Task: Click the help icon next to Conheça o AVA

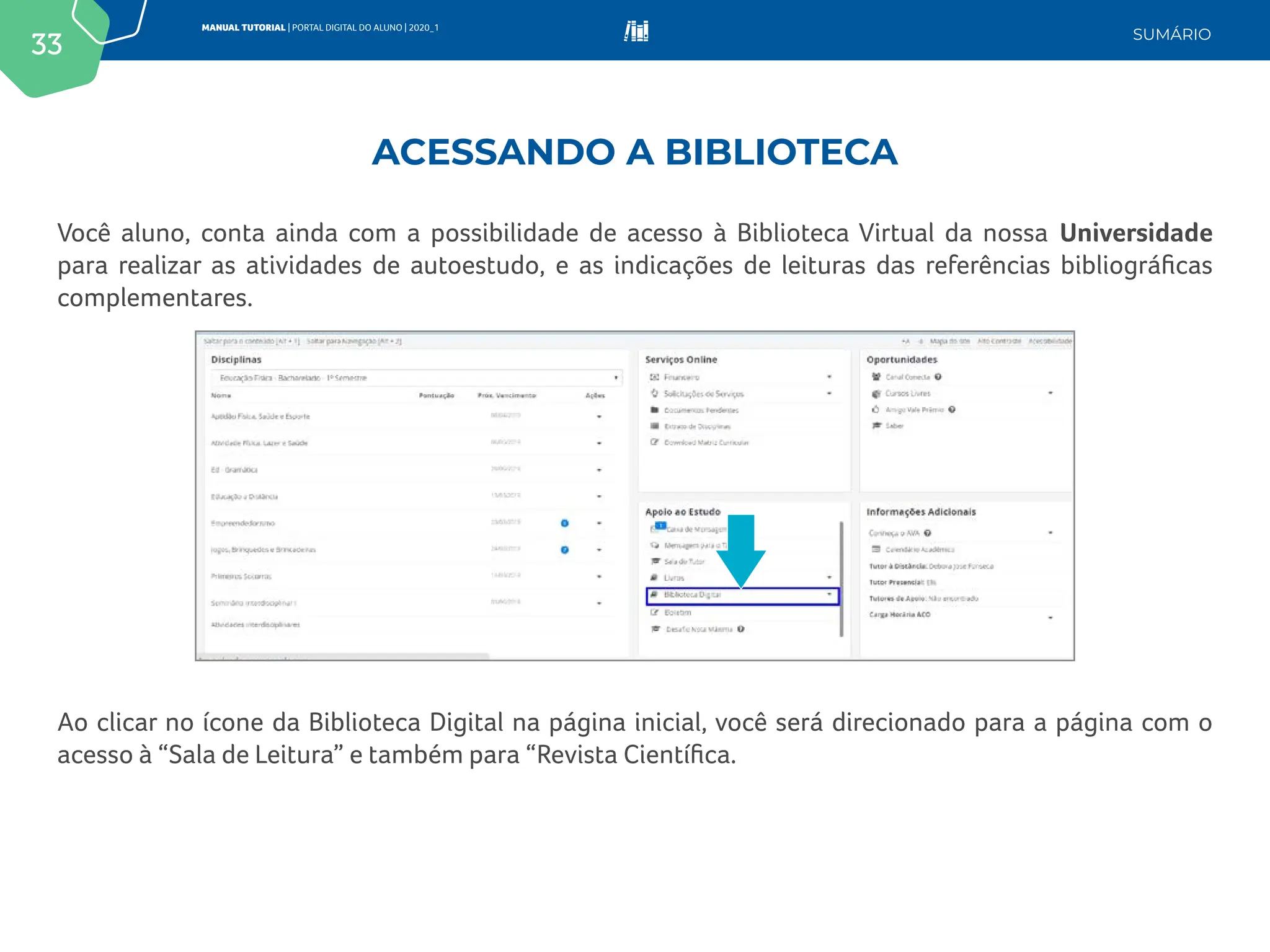Action: [928, 533]
